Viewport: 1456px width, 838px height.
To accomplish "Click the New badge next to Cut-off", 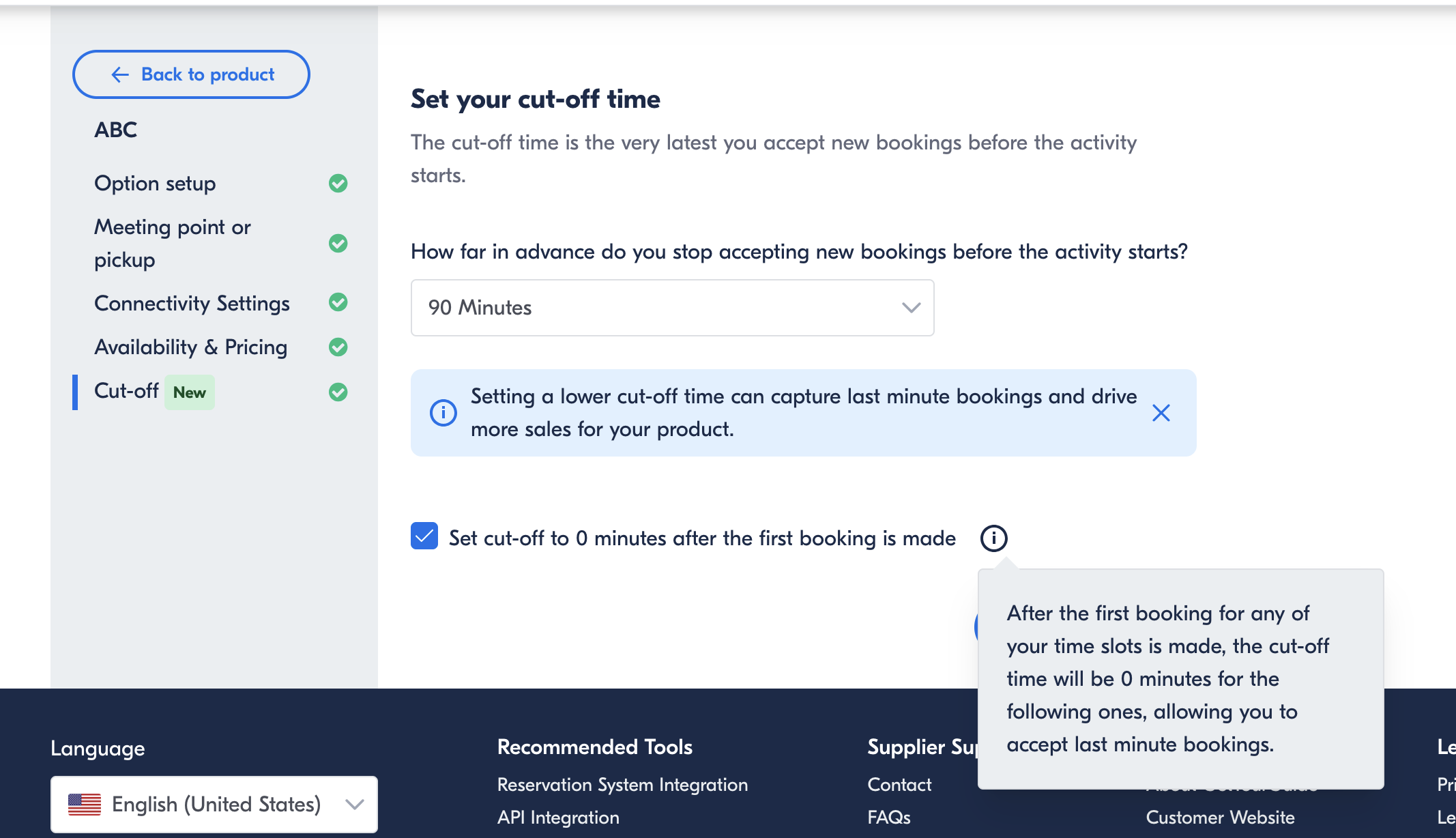I will pyautogui.click(x=189, y=392).
